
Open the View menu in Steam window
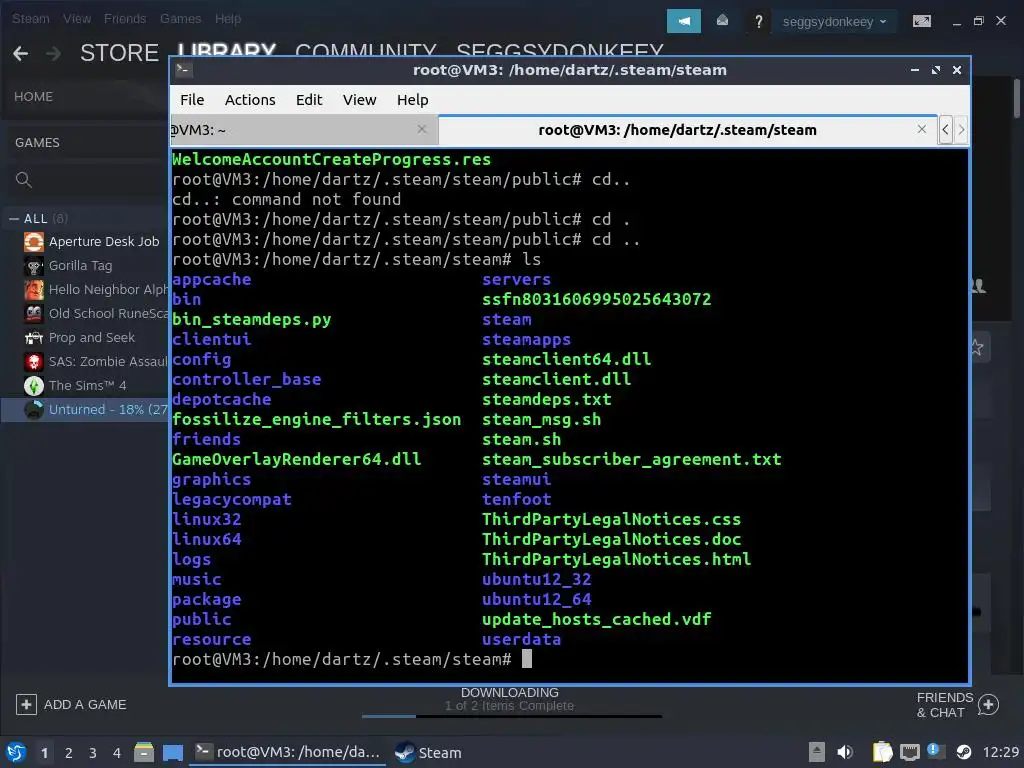click(77, 18)
